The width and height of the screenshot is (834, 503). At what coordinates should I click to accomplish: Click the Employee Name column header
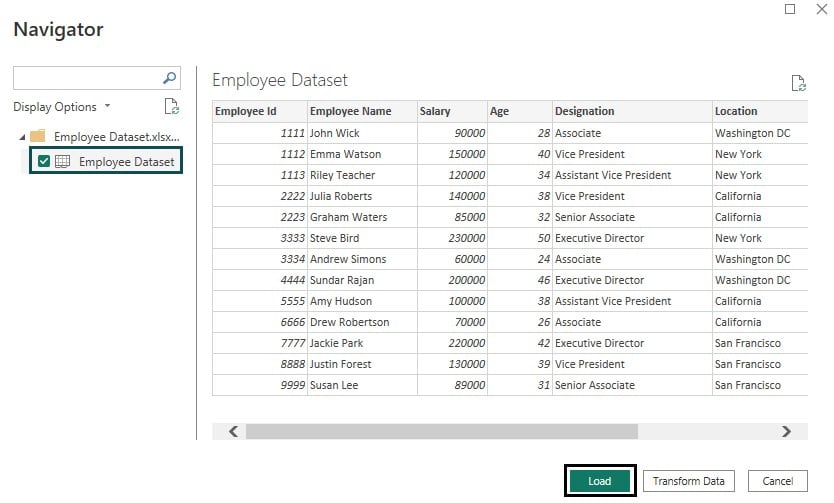tap(362, 111)
